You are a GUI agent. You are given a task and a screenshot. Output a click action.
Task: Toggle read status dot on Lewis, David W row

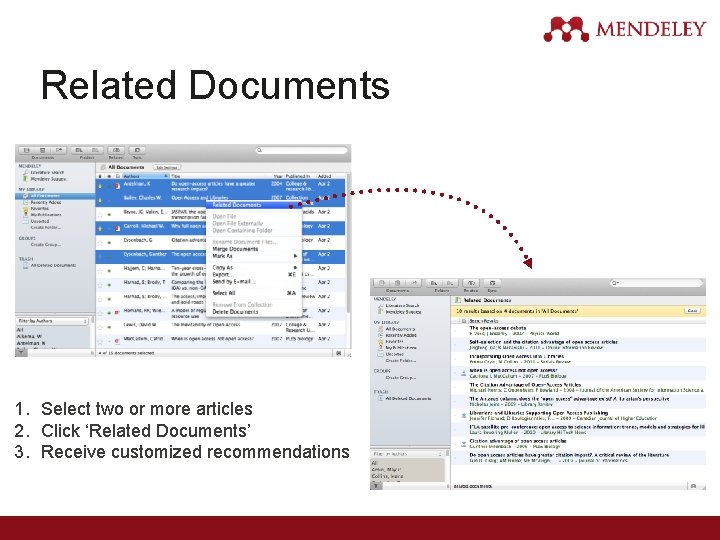109,327
